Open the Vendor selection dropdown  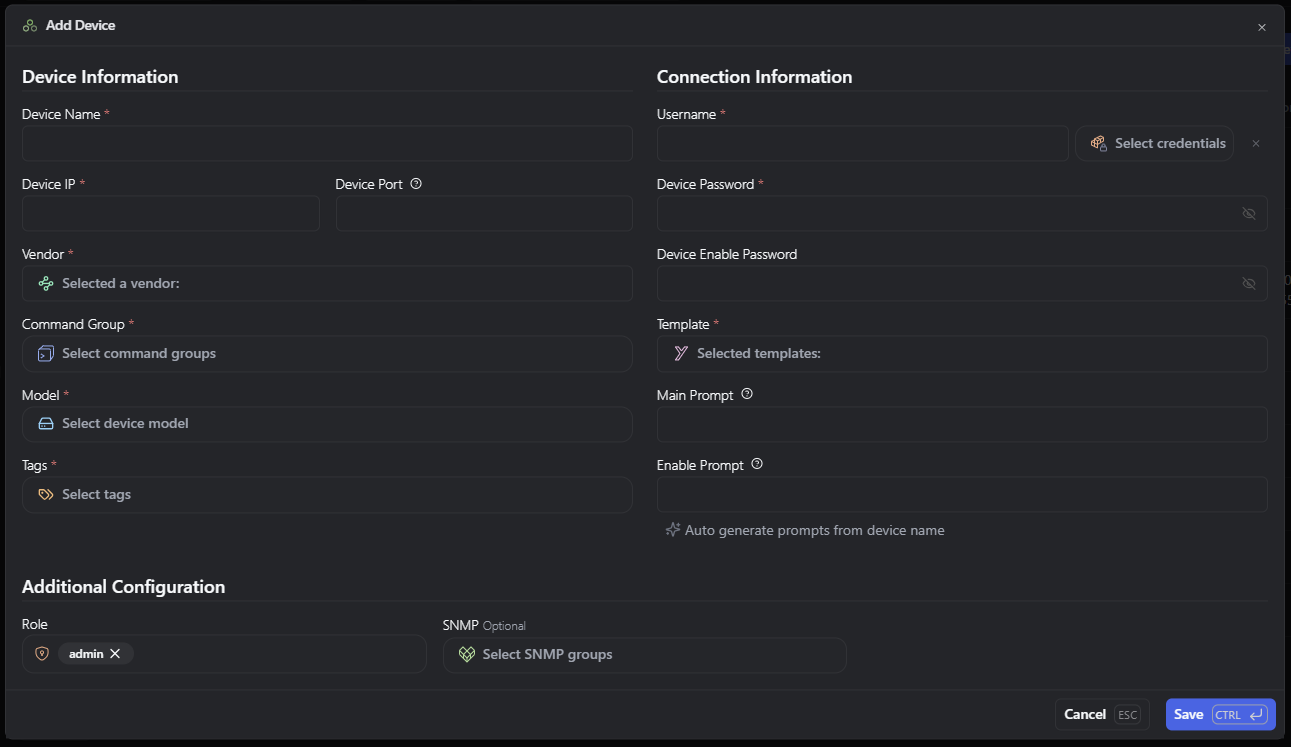[327, 283]
